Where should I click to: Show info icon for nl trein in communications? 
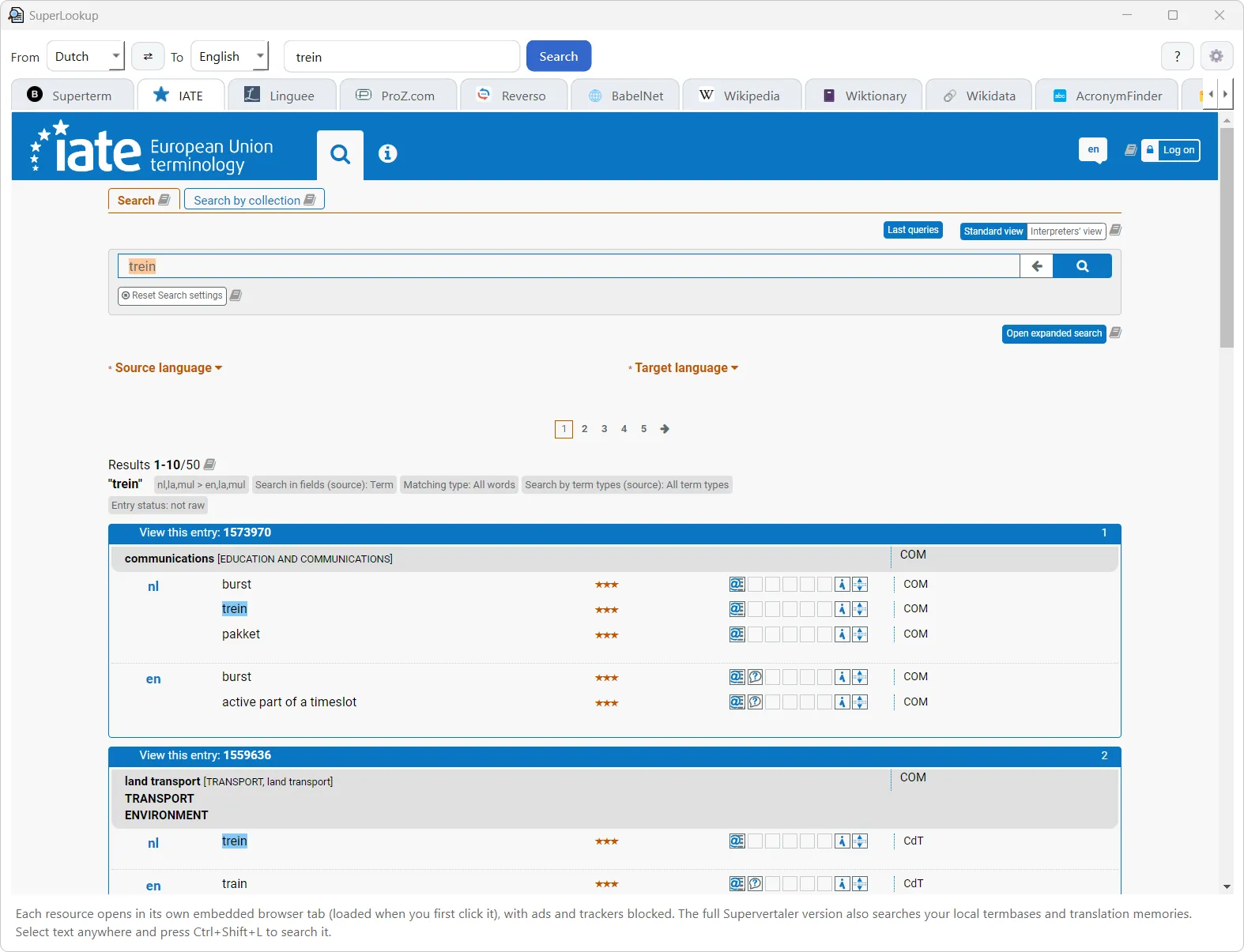[x=843, y=609]
